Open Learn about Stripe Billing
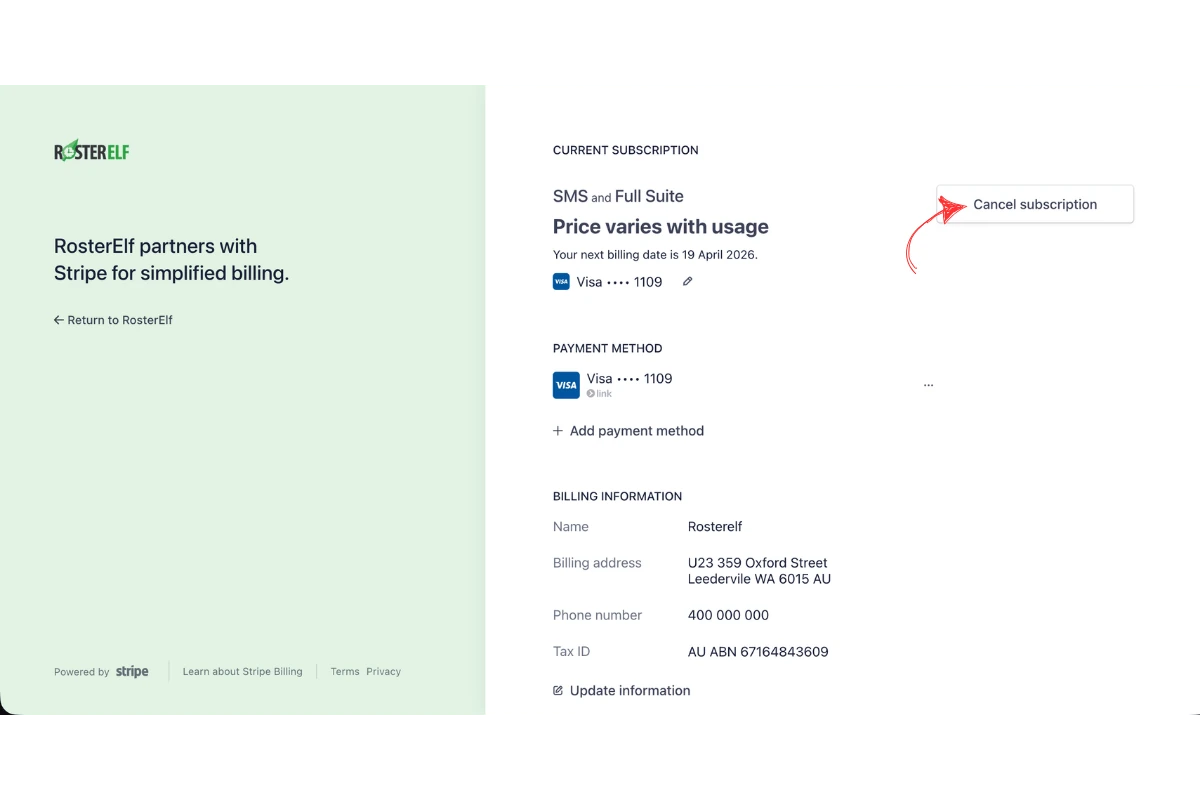Viewport: 1200px width, 800px height. point(242,672)
